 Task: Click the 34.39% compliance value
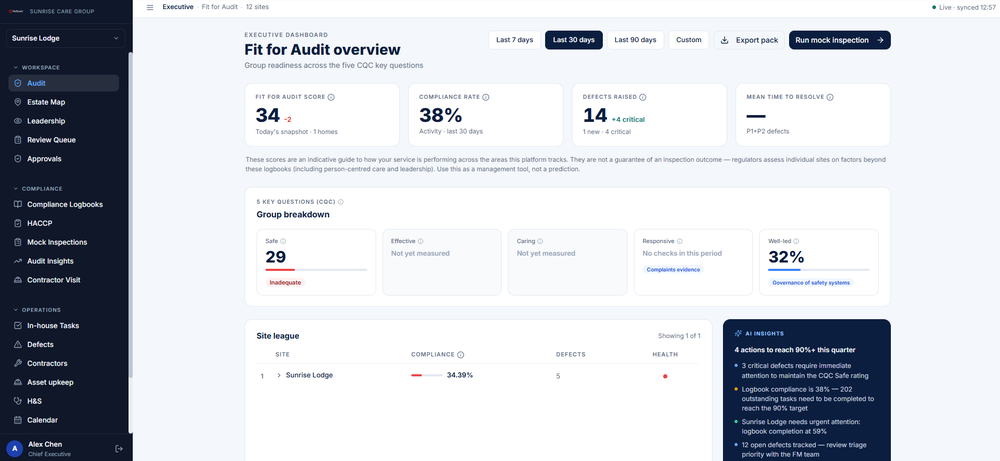pyautogui.click(x=460, y=376)
